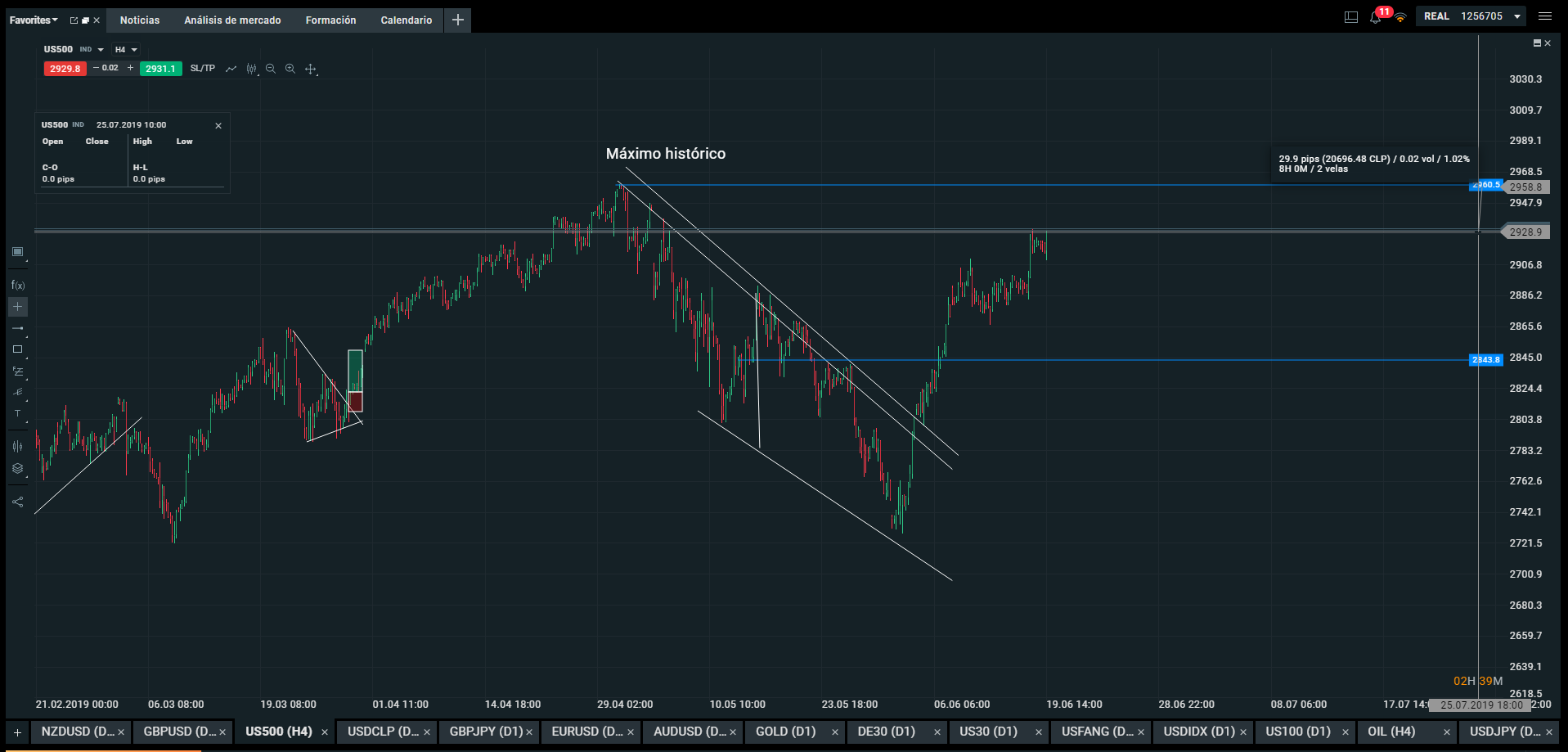Switch to the NZDUSD chart tab
This screenshot has height=752, width=1568.
78,732
